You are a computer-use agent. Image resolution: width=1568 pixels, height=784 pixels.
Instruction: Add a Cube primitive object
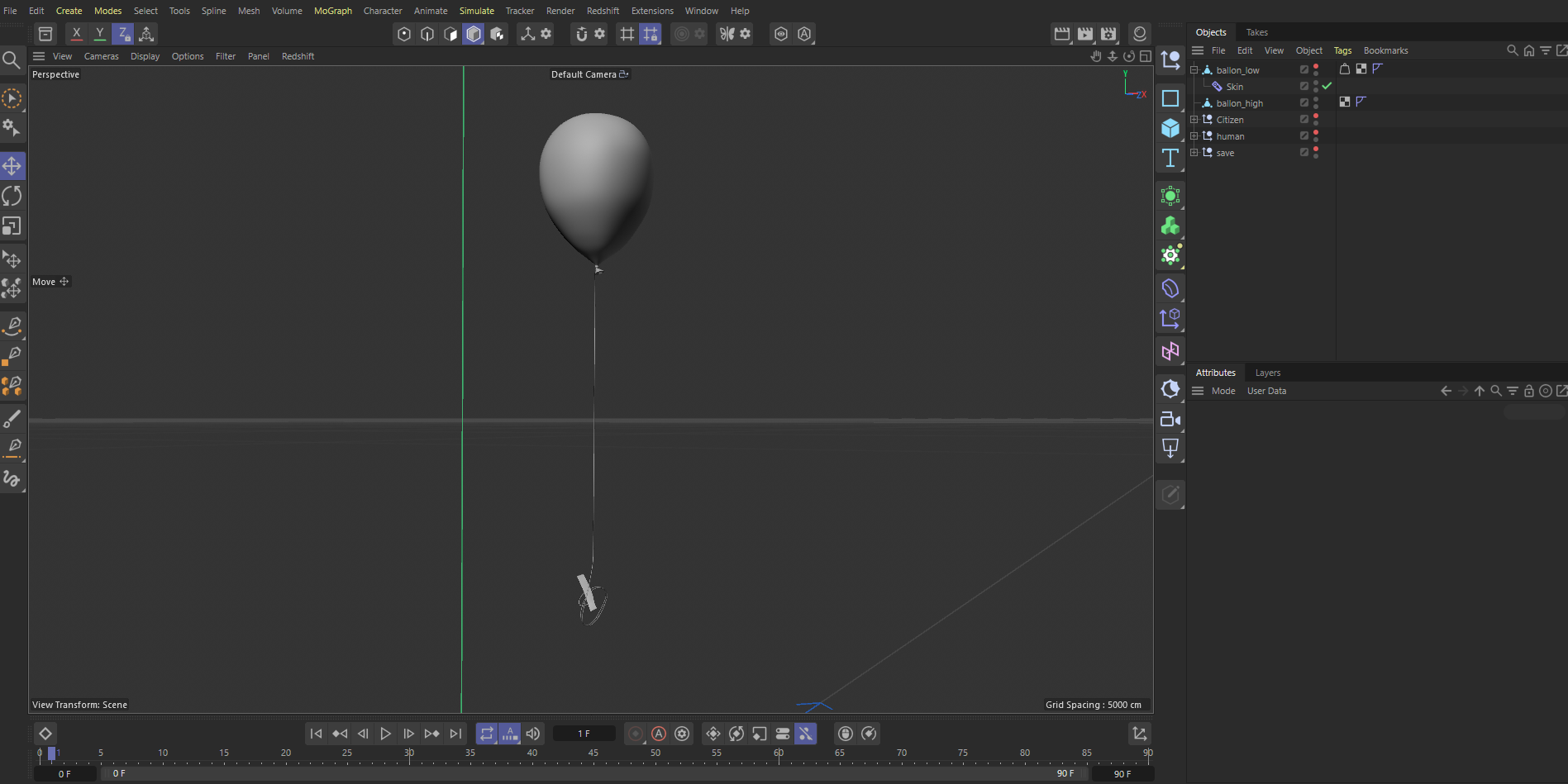tap(1170, 128)
